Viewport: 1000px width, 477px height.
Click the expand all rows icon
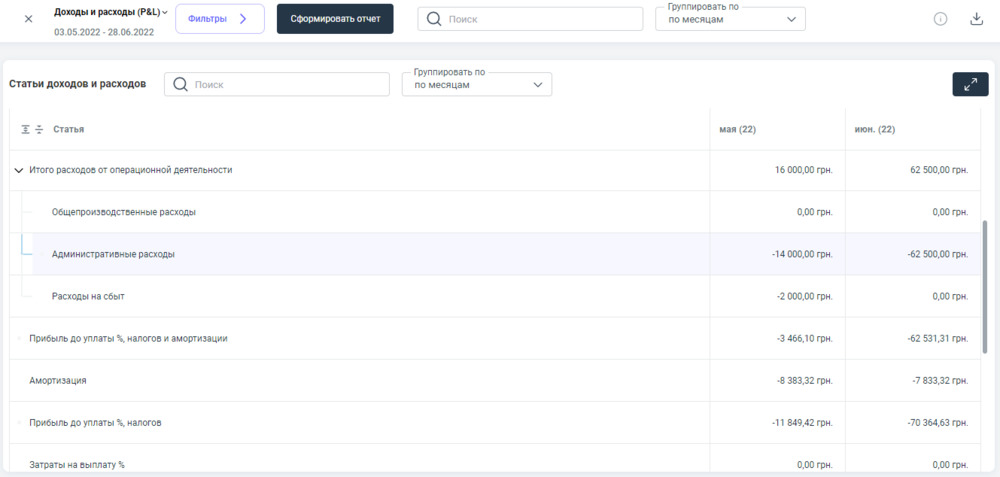26,130
